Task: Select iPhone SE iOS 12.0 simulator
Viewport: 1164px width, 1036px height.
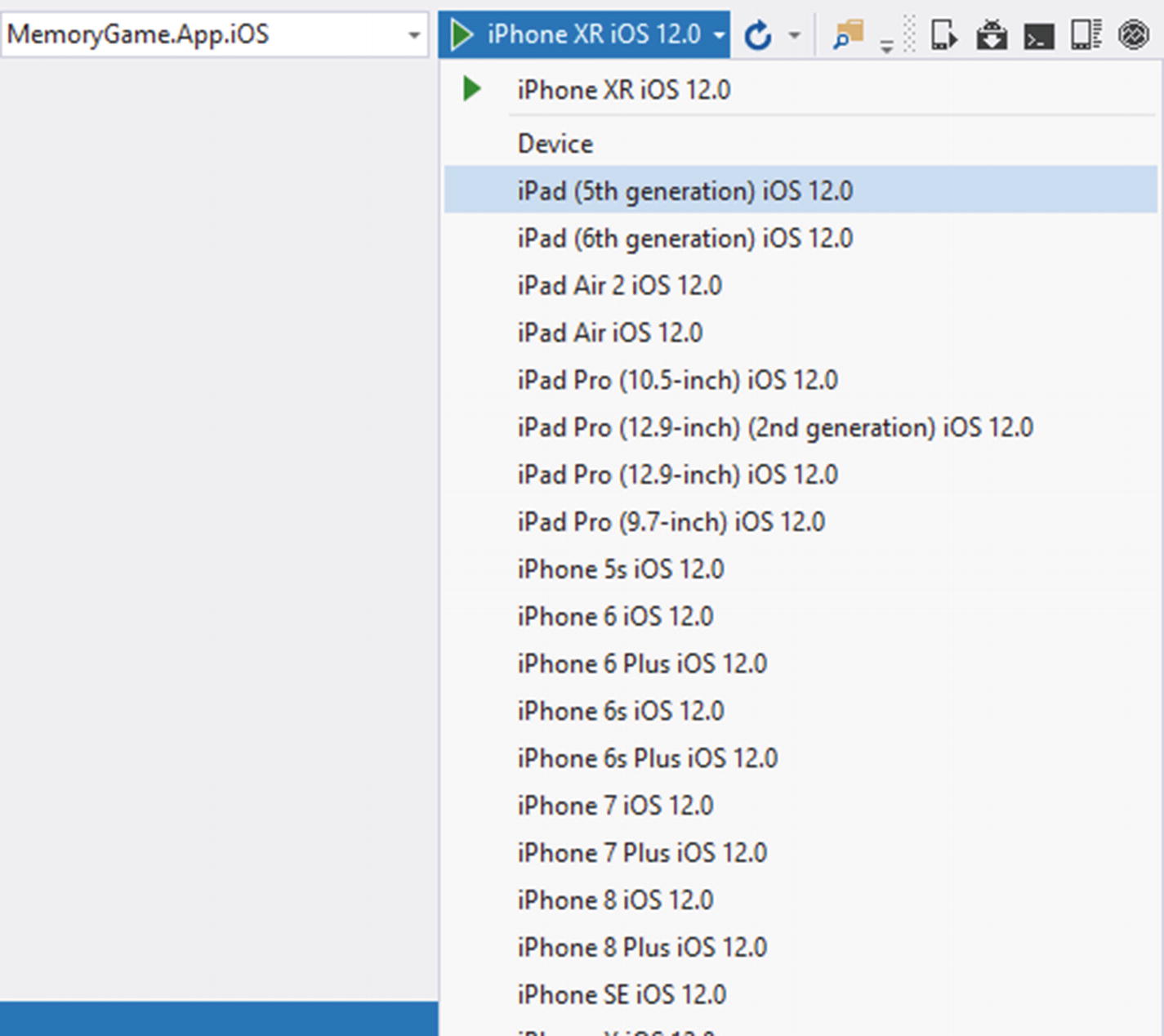Action: (801, 995)
